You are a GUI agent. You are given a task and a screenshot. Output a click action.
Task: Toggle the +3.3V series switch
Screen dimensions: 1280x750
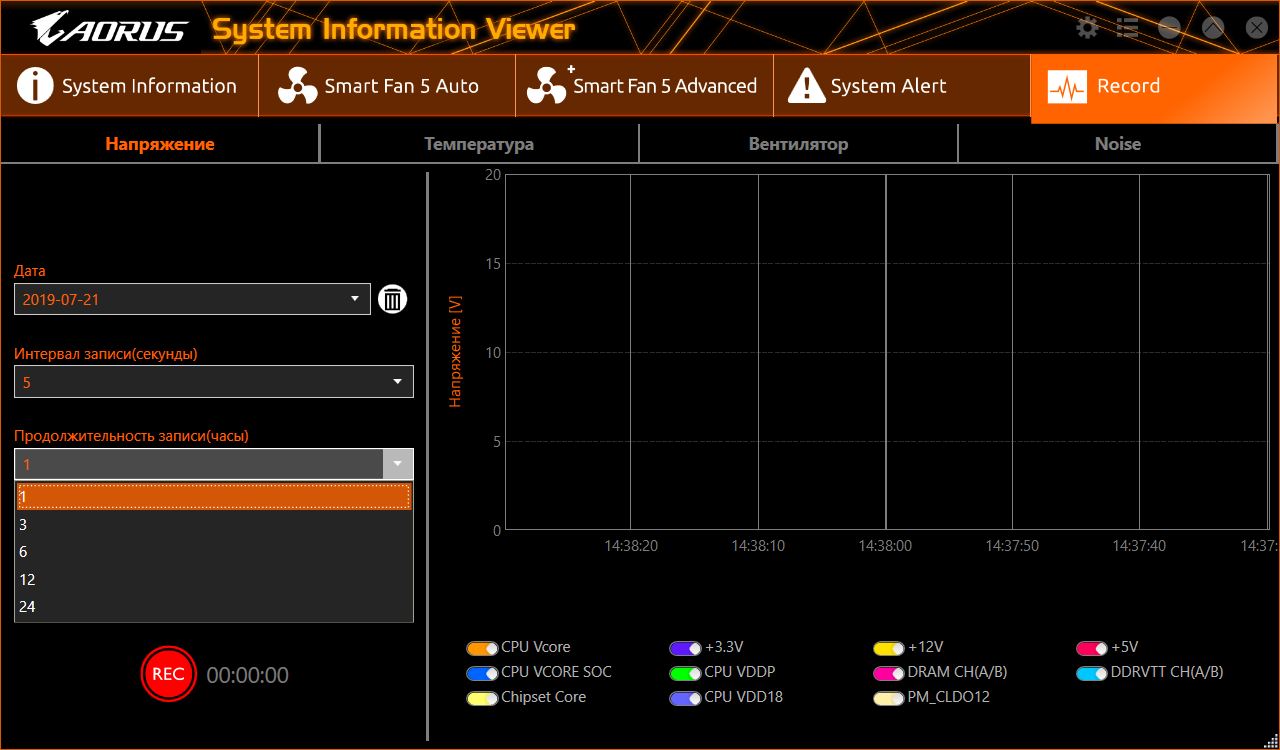[x=686, y=648]
